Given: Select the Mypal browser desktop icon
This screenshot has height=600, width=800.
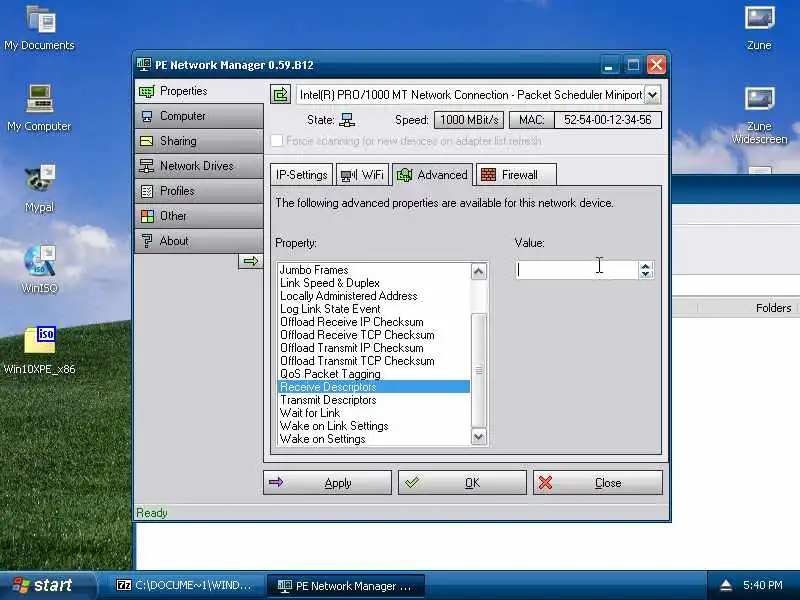Looking at the screenshot, I should [x=39, y=189].
